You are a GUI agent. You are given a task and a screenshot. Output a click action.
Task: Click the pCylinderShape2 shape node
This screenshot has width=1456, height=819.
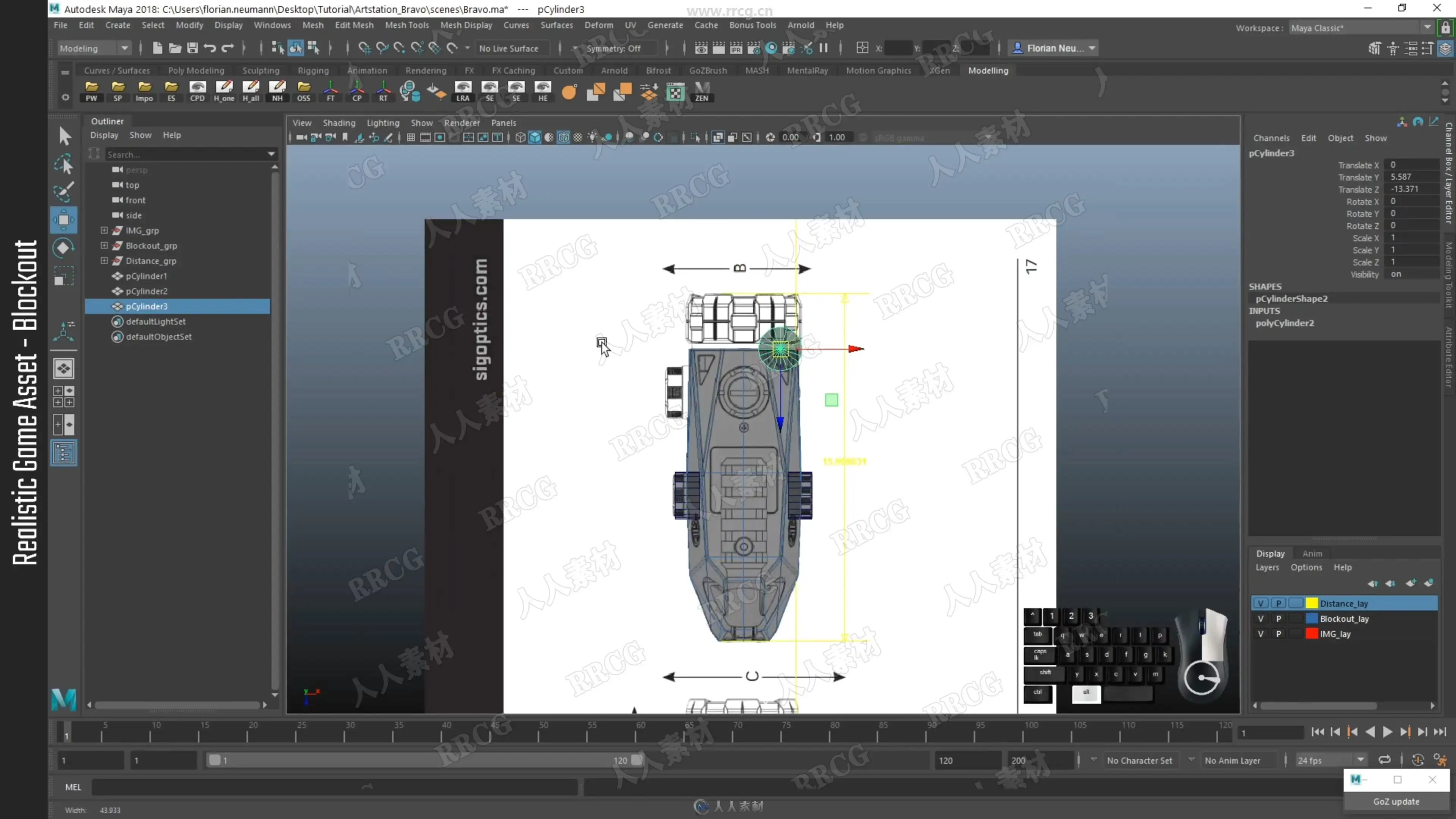[x=1291, y=298]
